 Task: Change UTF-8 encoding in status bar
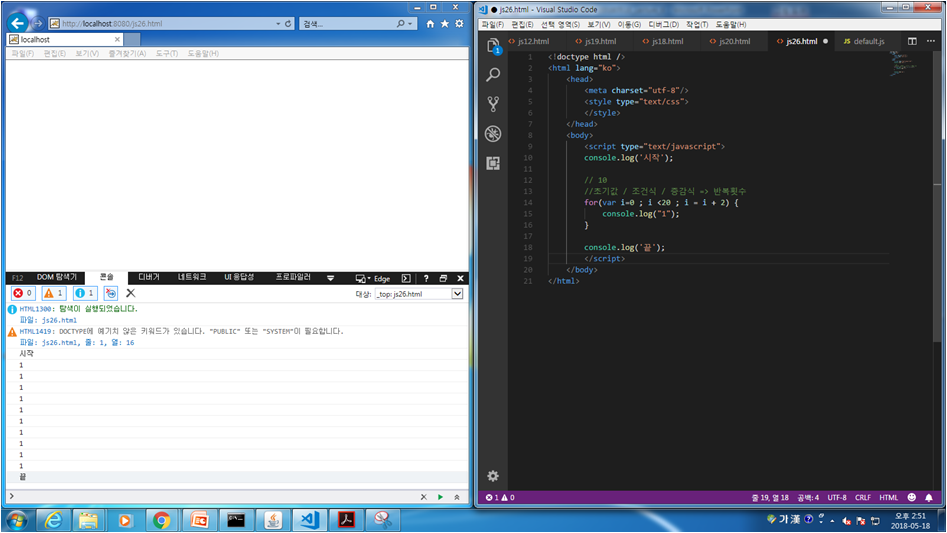pyautogui.click(x=836, y=497)
